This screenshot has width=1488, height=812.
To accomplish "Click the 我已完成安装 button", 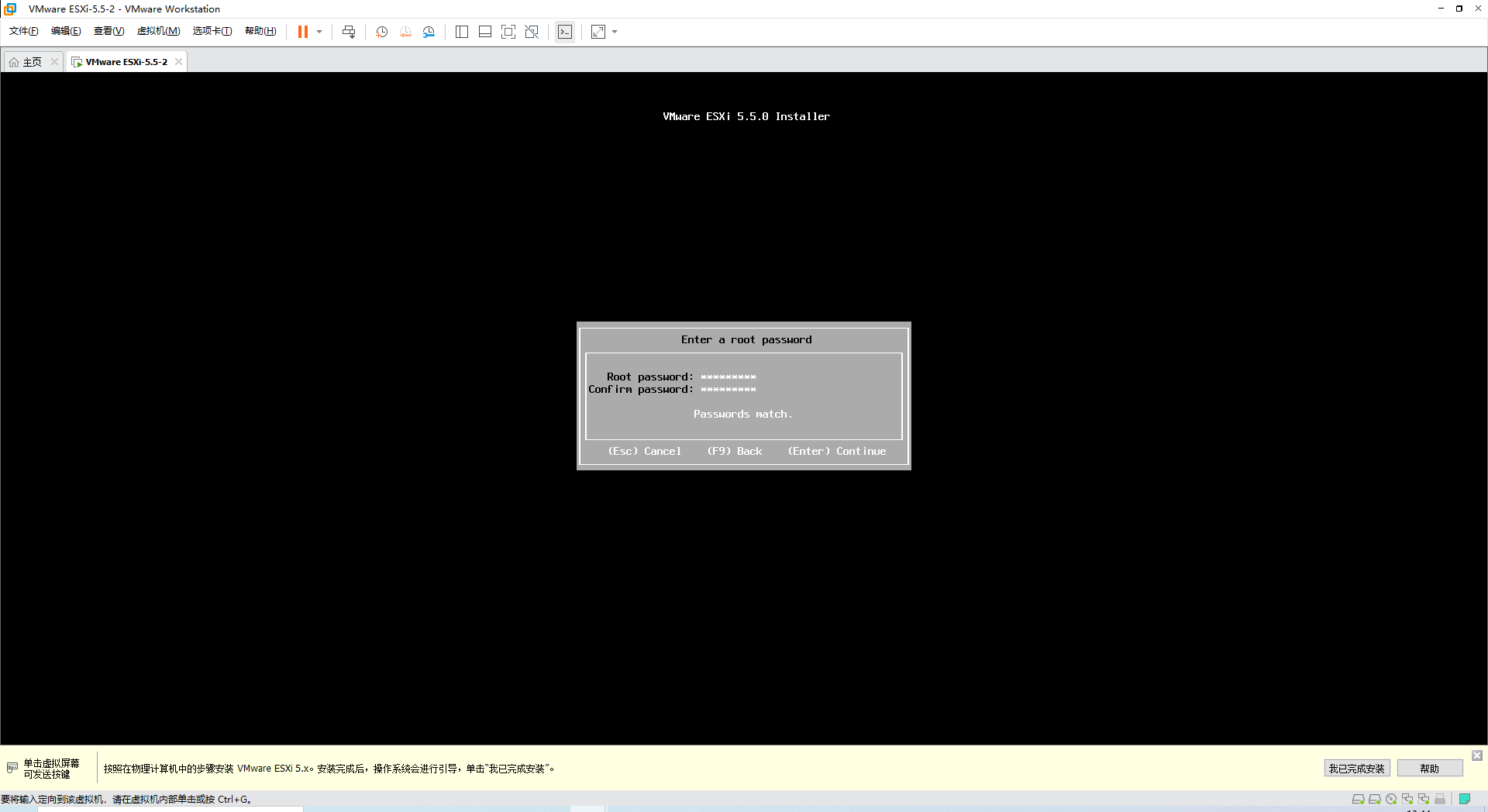I will (x=1357, y=768).
